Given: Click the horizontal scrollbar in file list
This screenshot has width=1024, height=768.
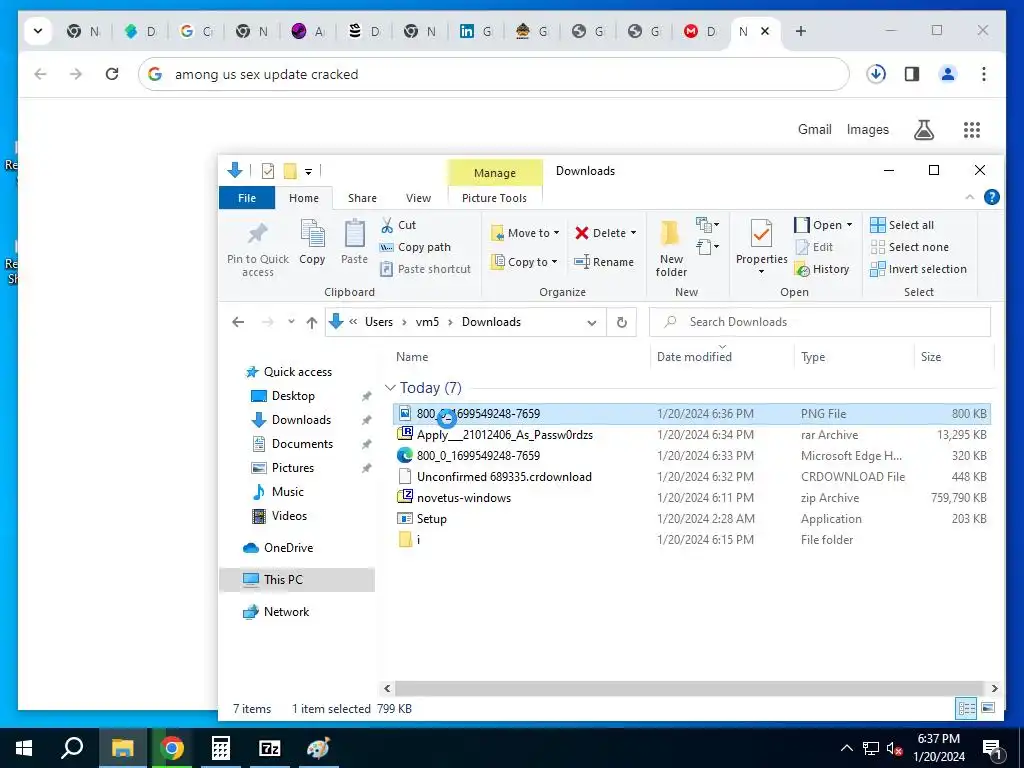Looking at the screenshot, I should click(689, 688).
